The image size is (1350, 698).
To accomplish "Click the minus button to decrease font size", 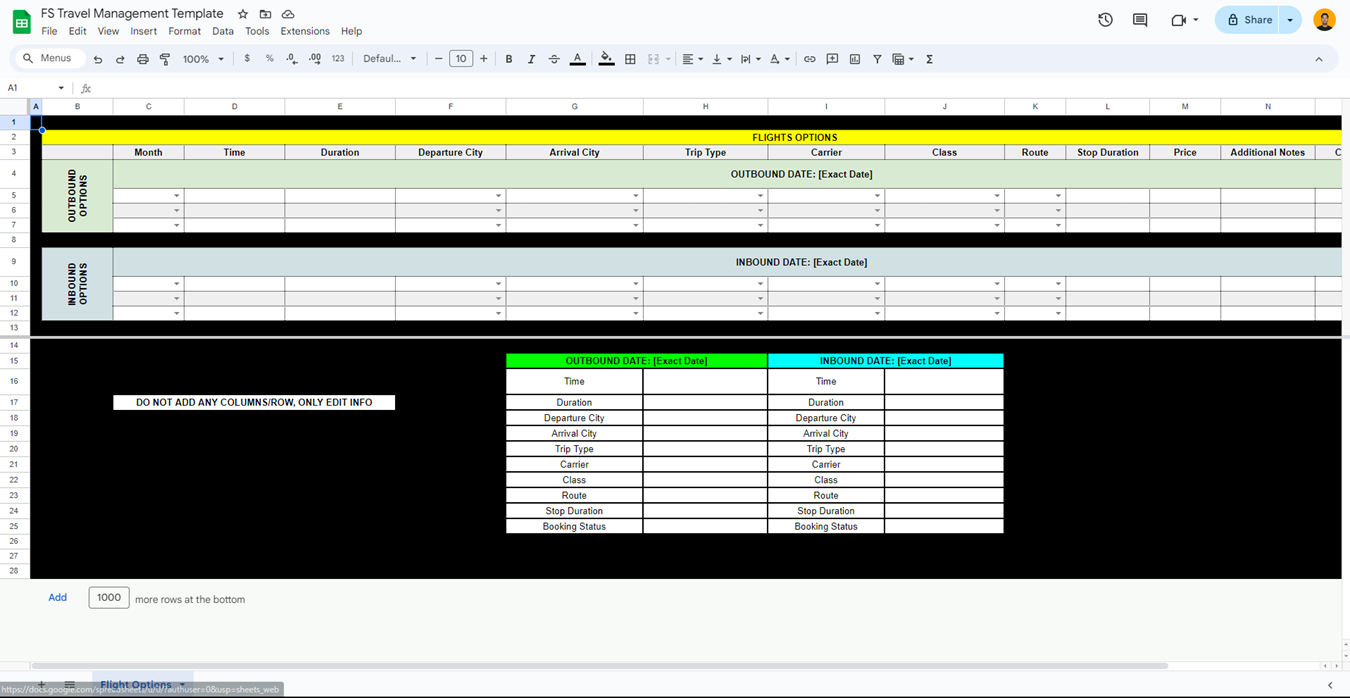I will coord(438,59).
